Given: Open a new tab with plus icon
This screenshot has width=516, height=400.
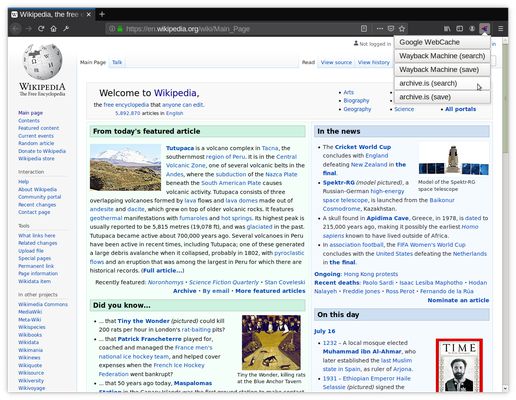Looking at the screenshot, I should coord(102,14).
